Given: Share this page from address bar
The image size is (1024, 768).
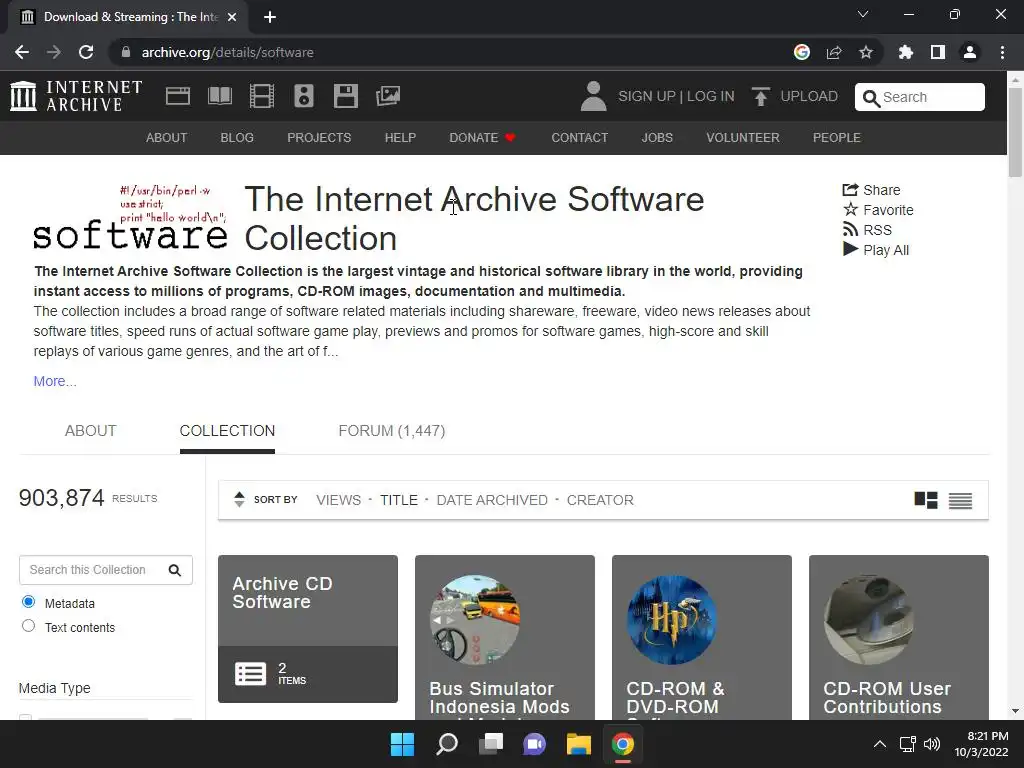Looking at the screenshot, I should [x=833, y=52].
